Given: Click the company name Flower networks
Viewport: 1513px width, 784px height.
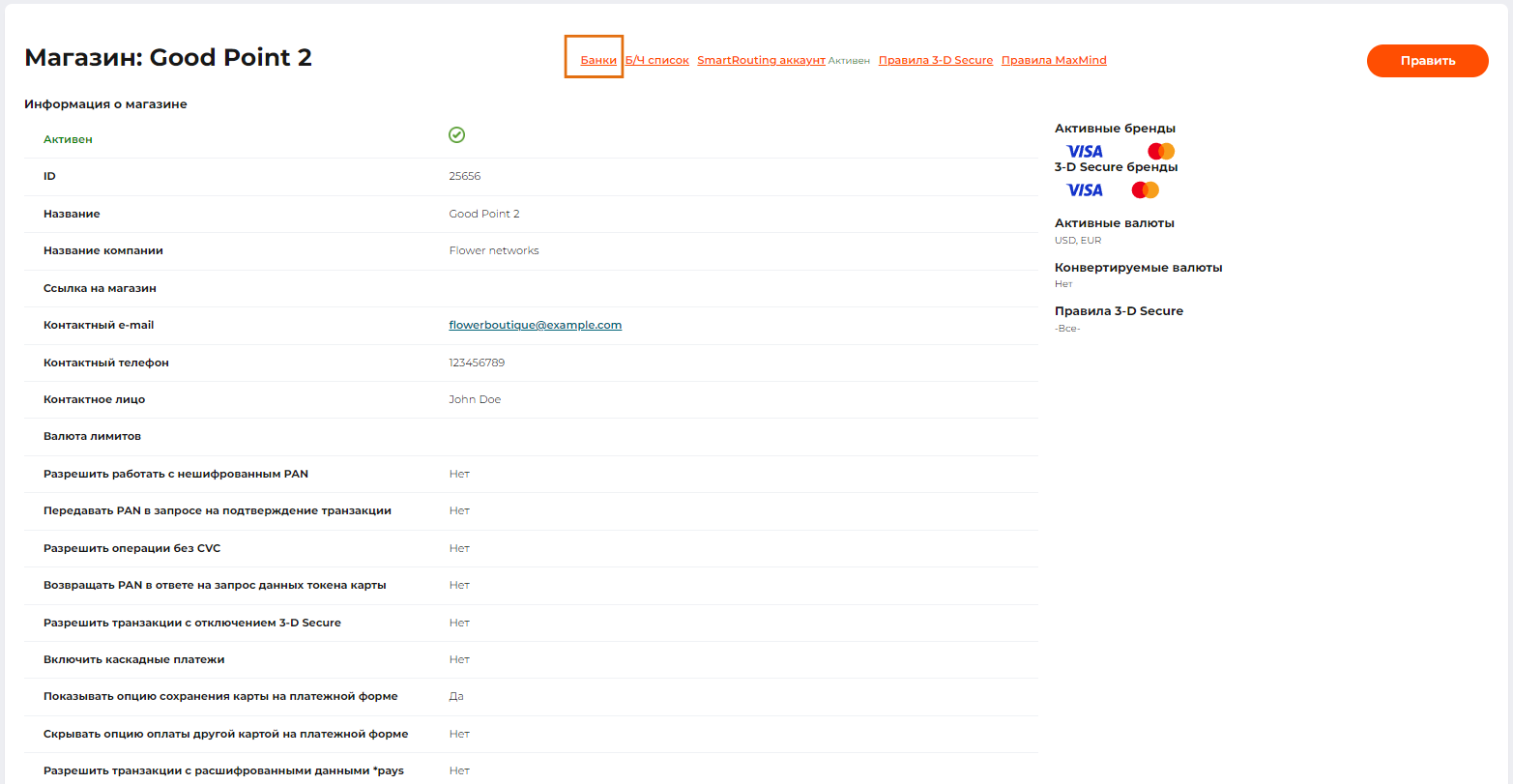Looking at the screenshot, I should tap(493, 251).
